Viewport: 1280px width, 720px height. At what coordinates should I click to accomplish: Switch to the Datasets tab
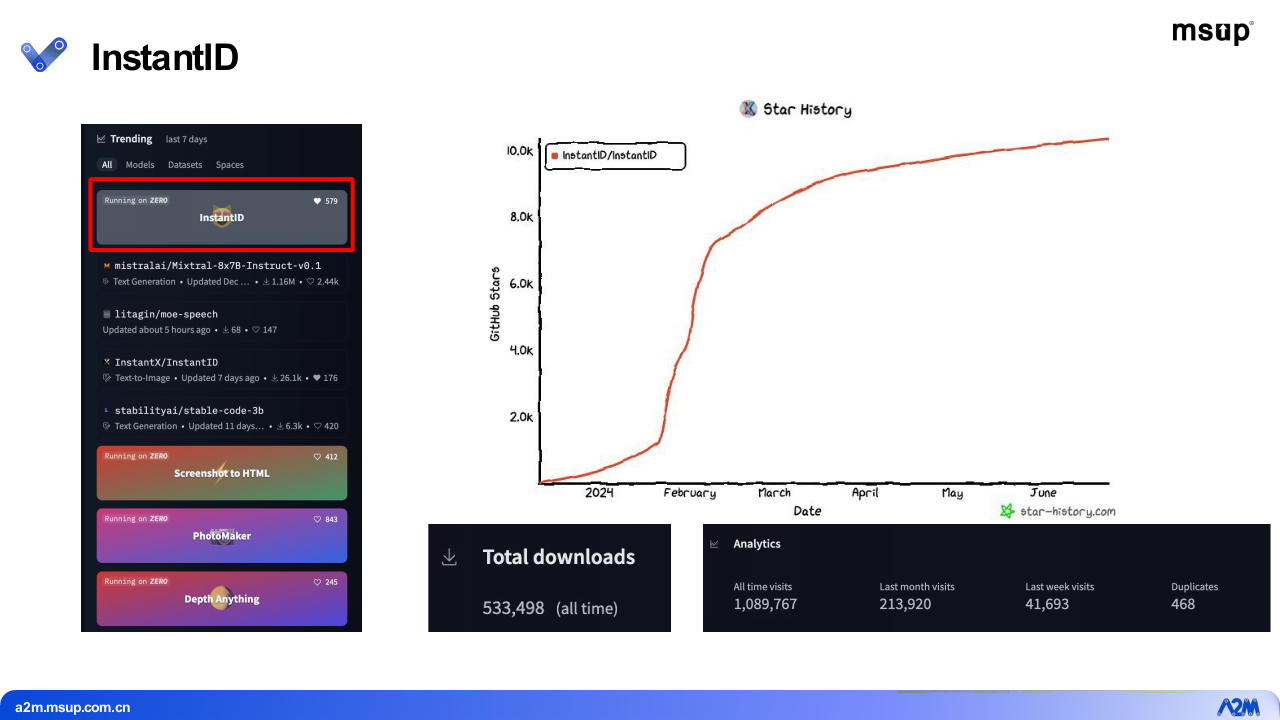(x=185, y=165)
